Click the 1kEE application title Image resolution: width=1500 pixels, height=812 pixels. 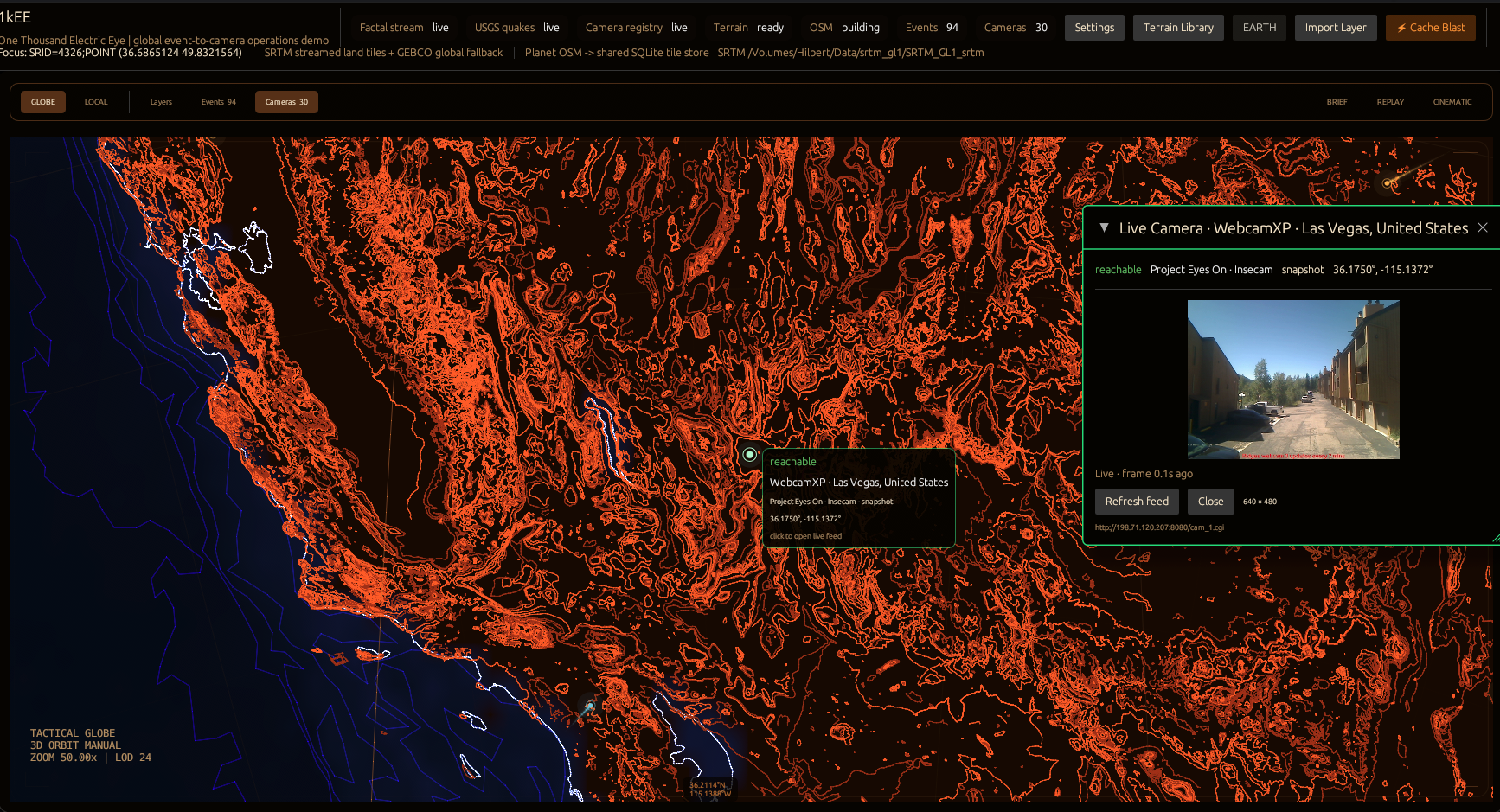(16, 17)
